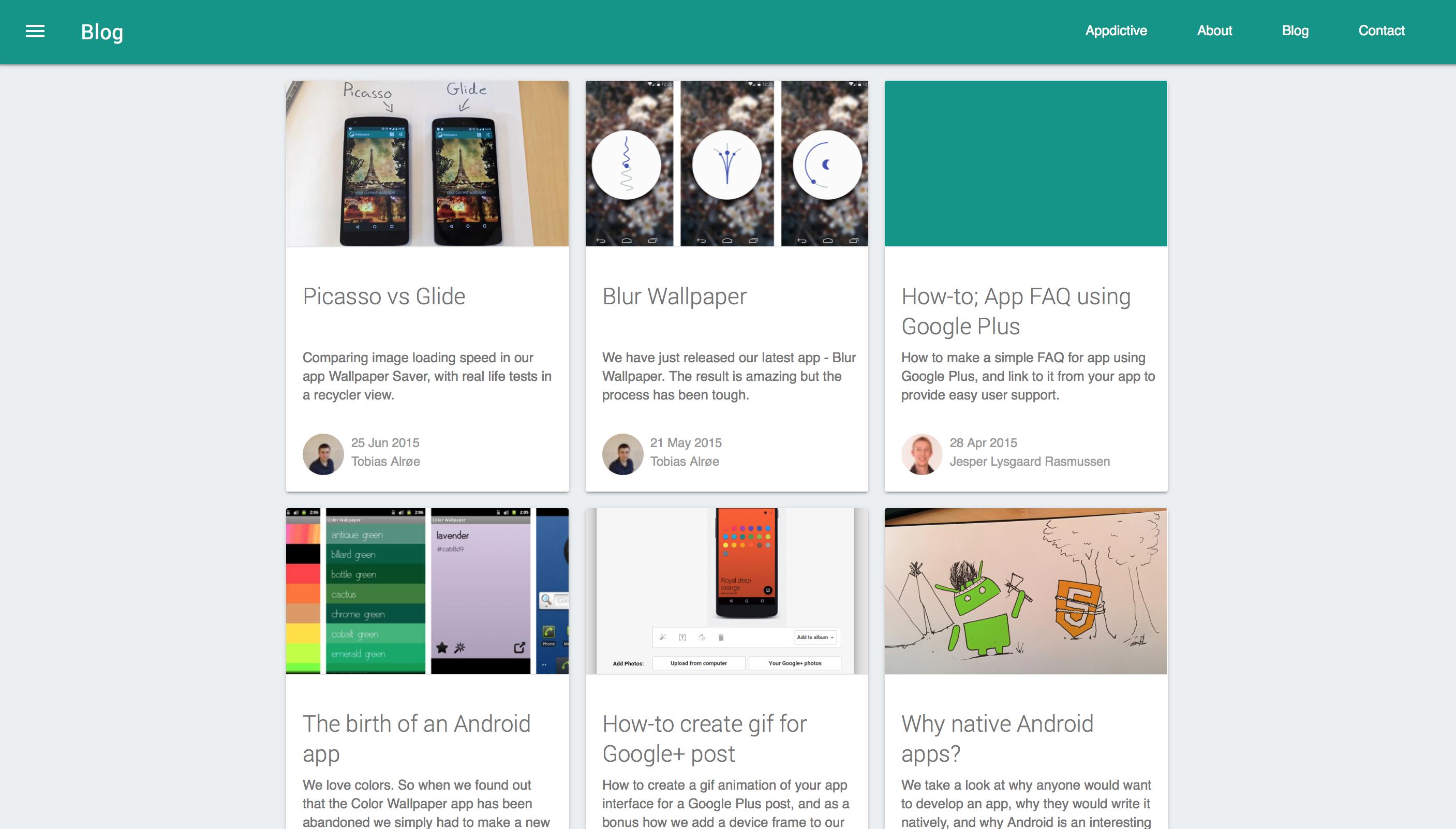Click the Picasso and Glide phones thumbnail

coord(427,164)
